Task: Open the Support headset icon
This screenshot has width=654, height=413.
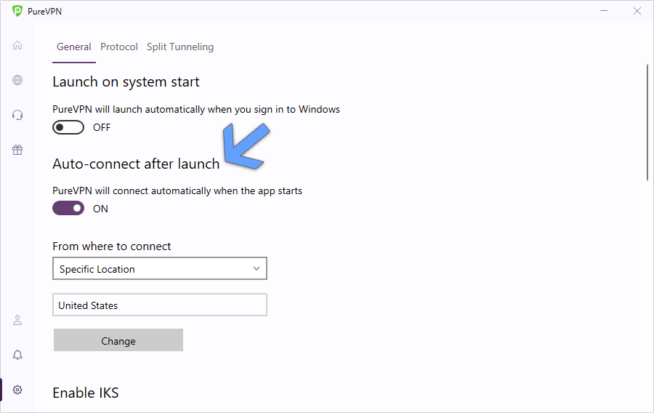Action: coord(18,115)
